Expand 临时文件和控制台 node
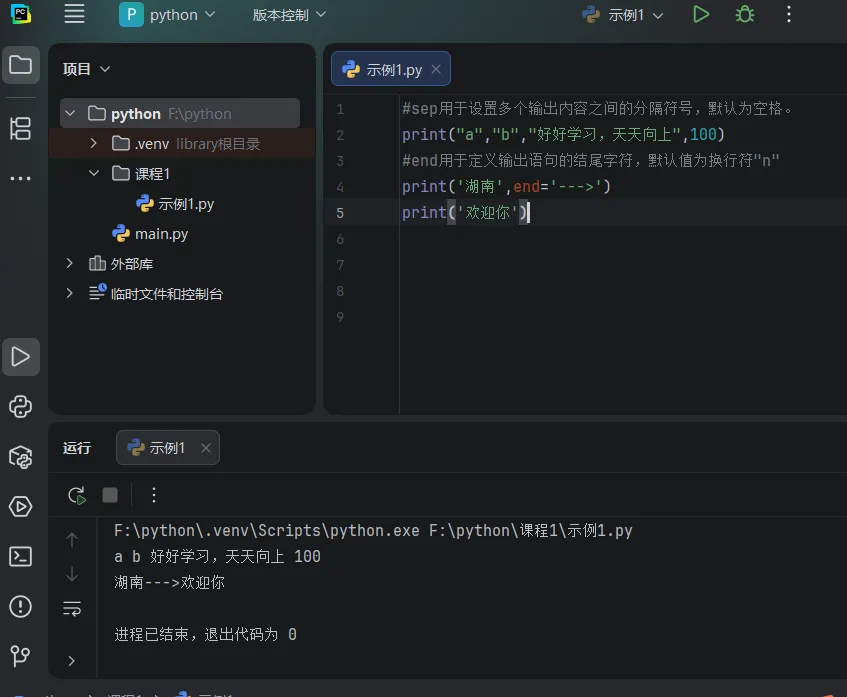Image resolution: width=847 pixels, height=697 pixels. (70, 293)
